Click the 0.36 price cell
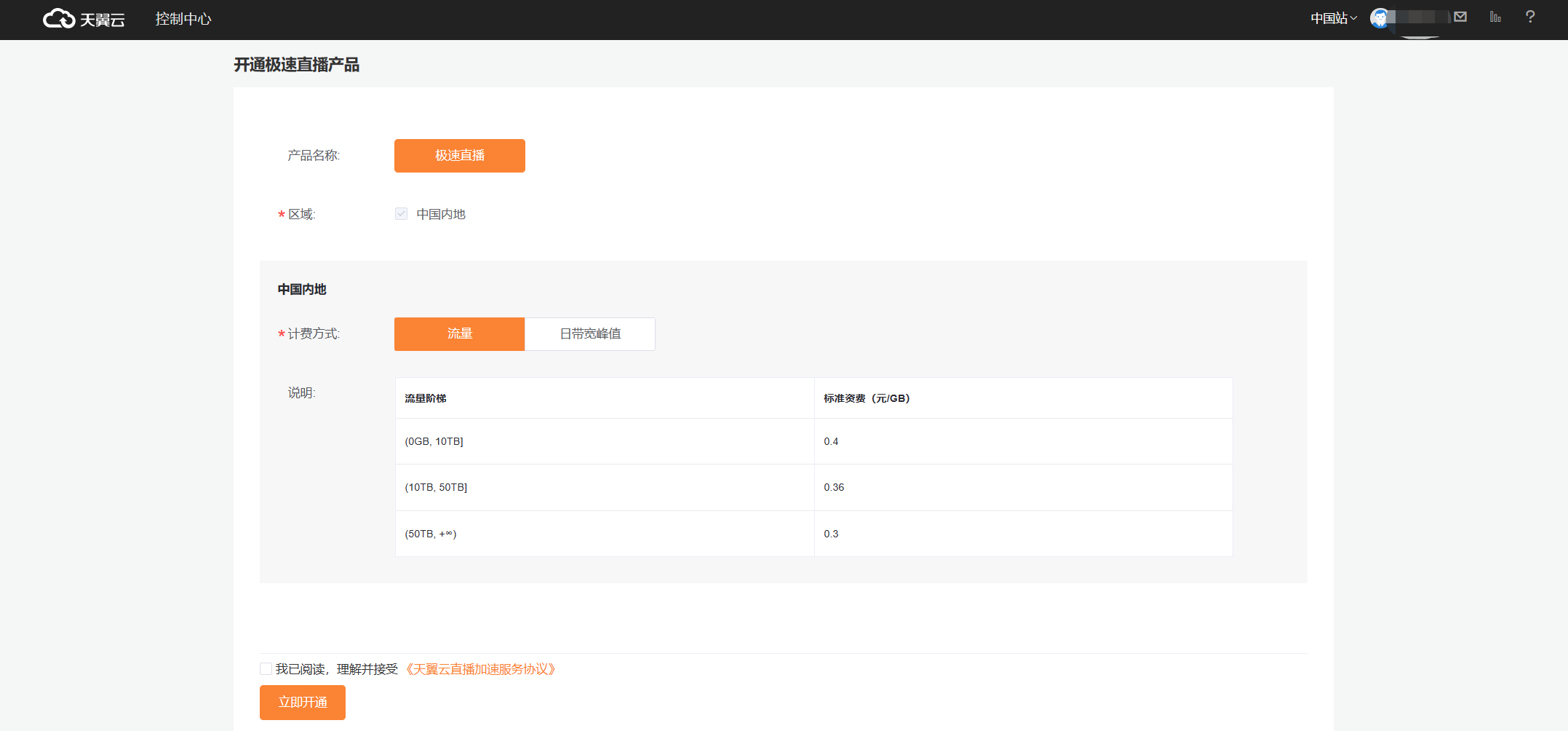This screenshot has width=1568, height=731. click(1024, 488)
